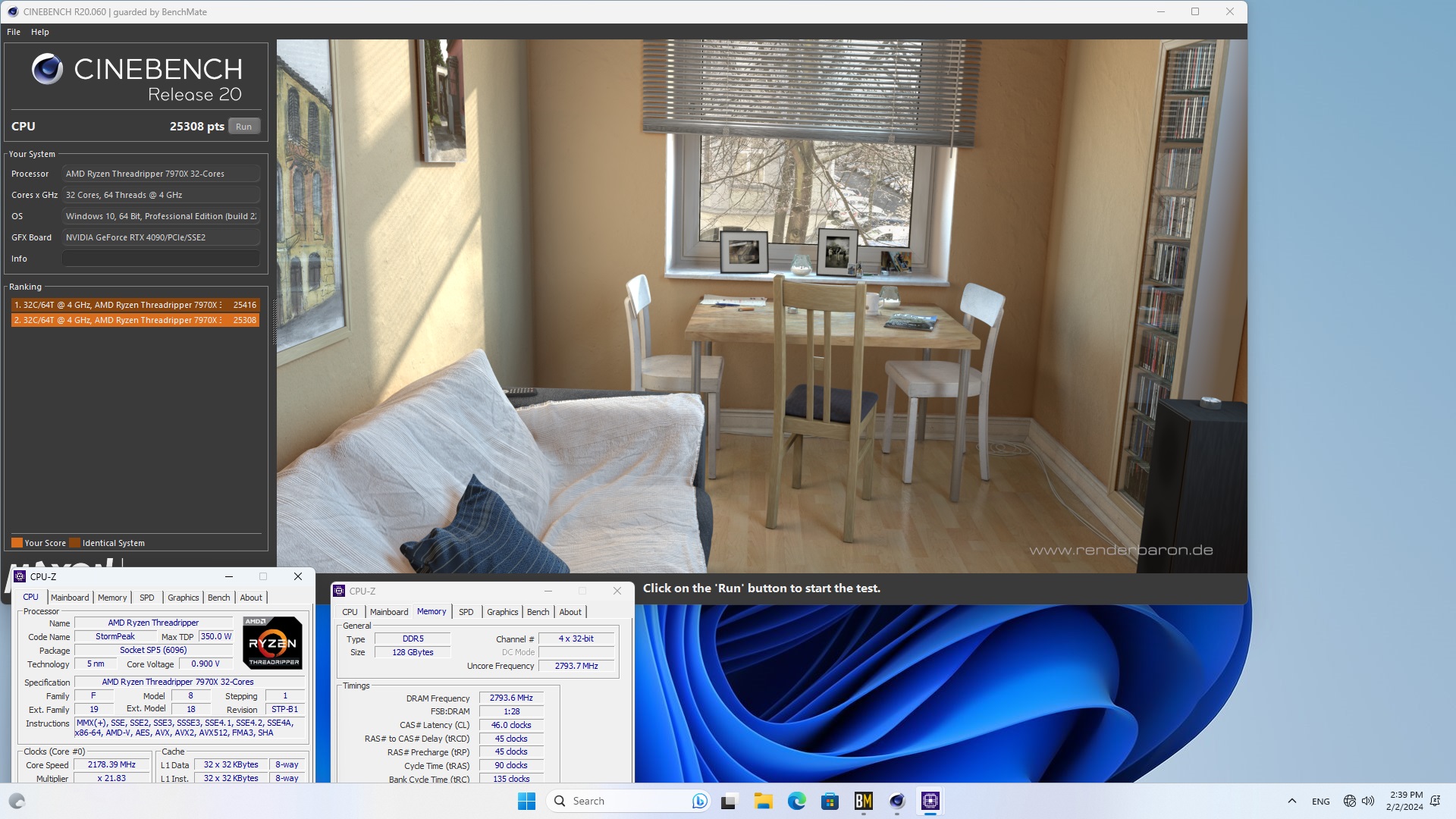Screen dimensions: 1456x819
Task: Select About tab in the right CPU-Z window
Action: [x=570, y=612]
